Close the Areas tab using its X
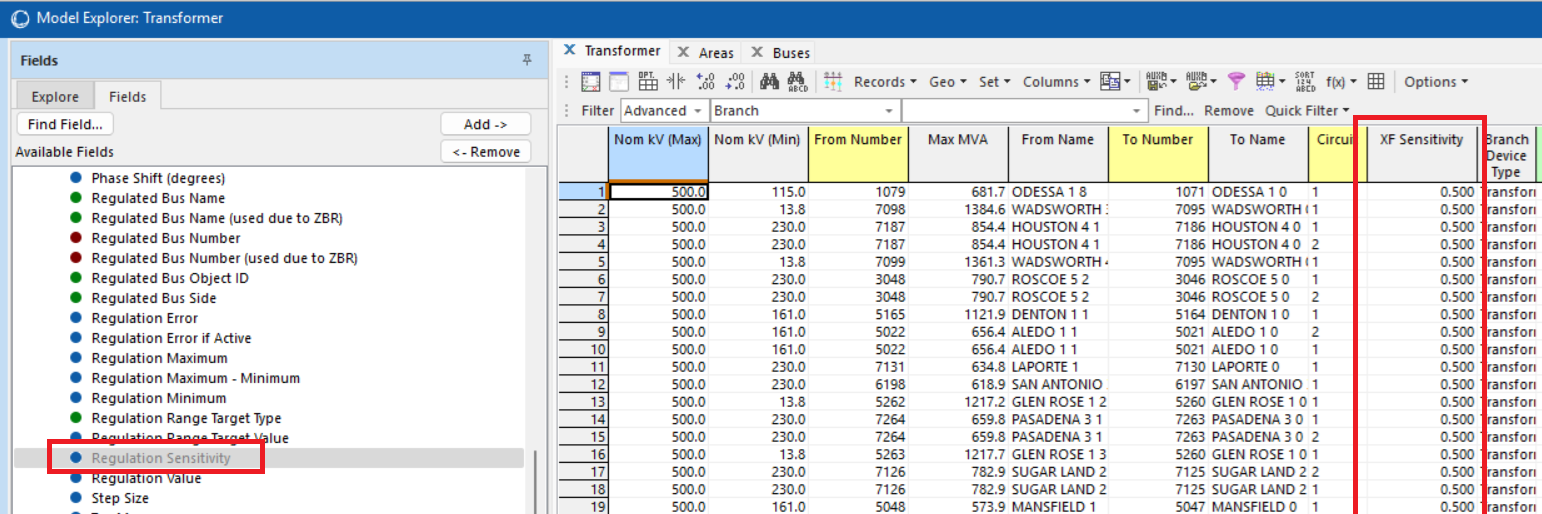Image resolution: width=1542 pixels, height=514 pixels. point(683,52)
